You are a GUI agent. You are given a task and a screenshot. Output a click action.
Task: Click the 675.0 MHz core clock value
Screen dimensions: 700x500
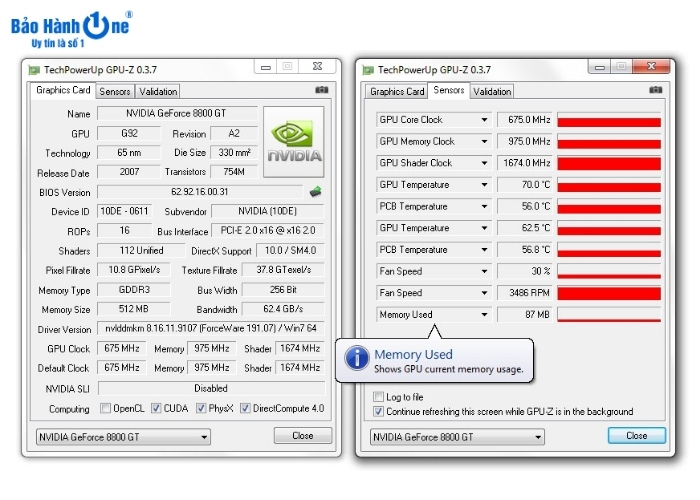pos(525,120)
